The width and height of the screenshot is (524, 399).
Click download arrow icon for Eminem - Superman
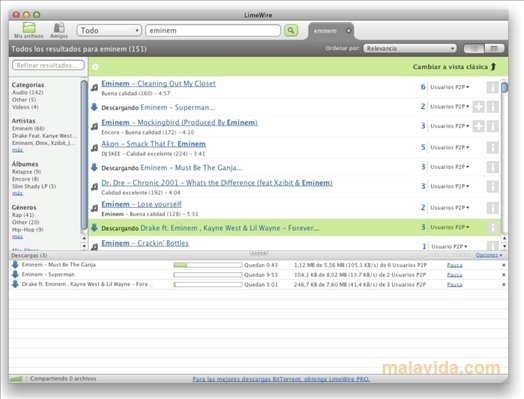click(x=94, y=107)
